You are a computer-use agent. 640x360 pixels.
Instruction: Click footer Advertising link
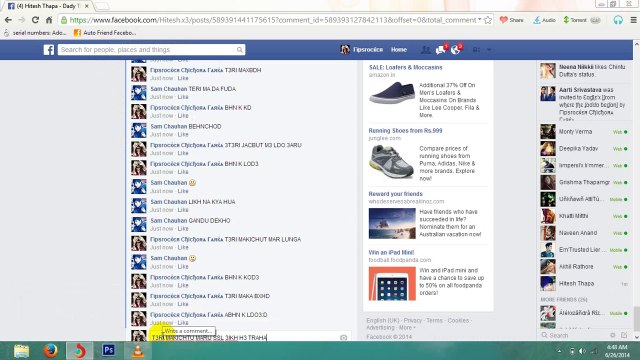380,328
